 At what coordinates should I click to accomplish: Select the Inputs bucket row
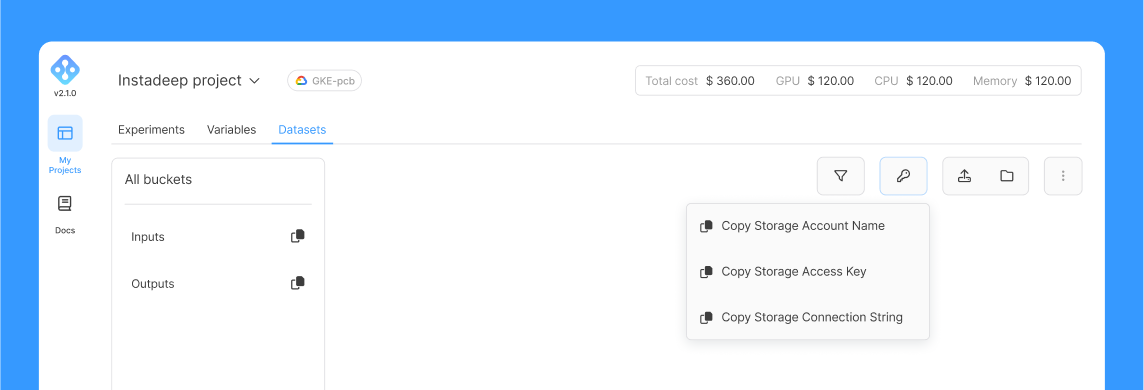(x=218, y=237)
